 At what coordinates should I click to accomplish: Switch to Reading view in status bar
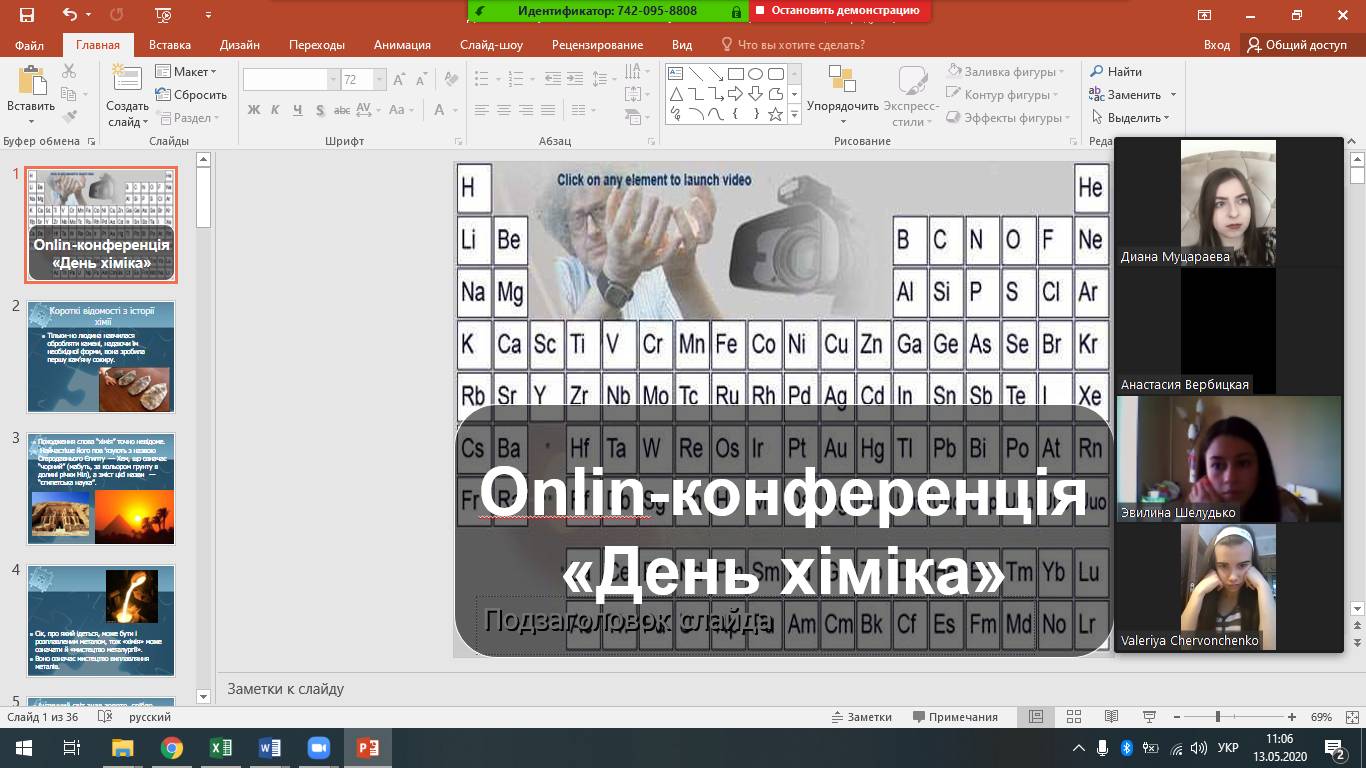coord(1111,717)
